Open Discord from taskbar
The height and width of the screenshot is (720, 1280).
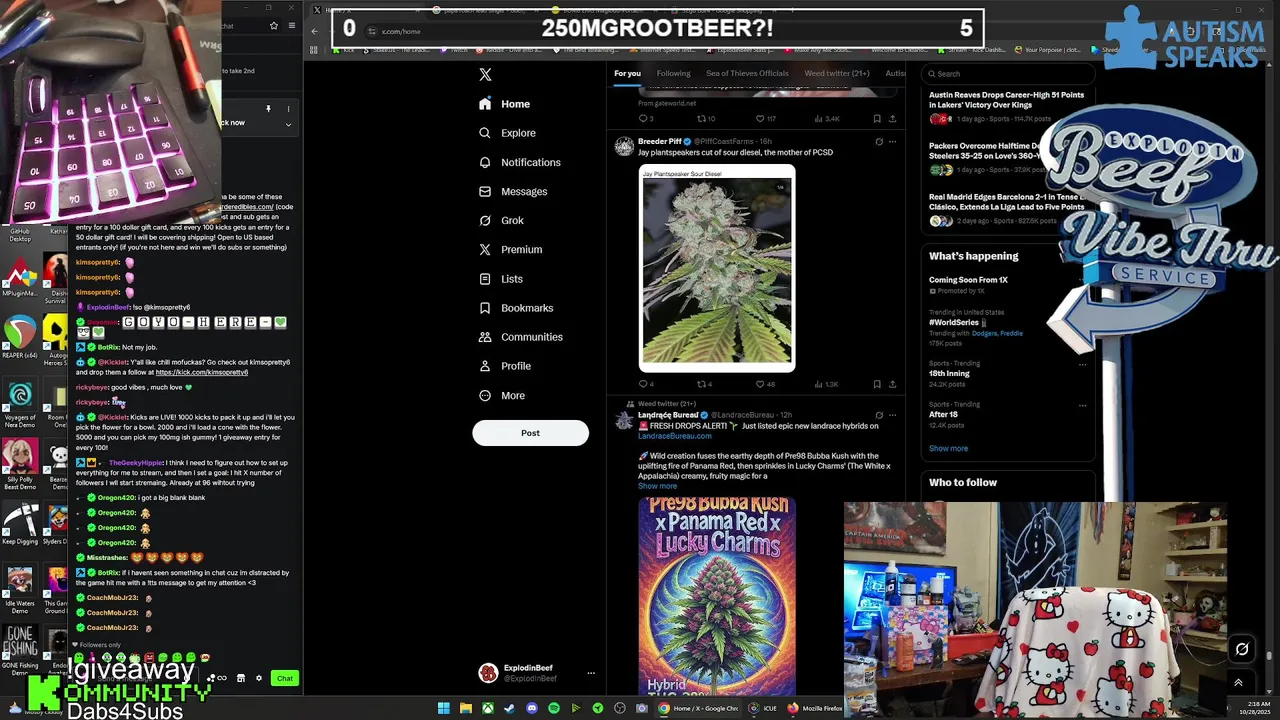[x=532, y=708]
